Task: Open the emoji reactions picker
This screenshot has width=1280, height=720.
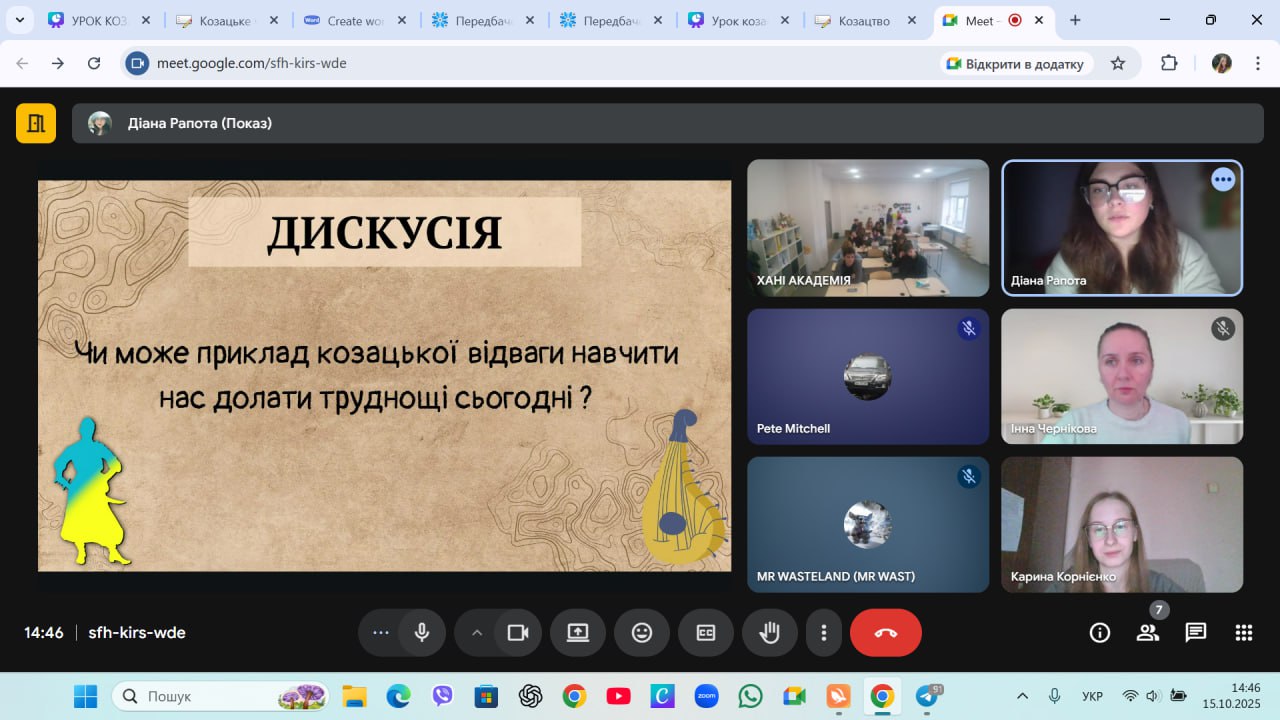Action: pyautogui.click(x=642, y=633)
